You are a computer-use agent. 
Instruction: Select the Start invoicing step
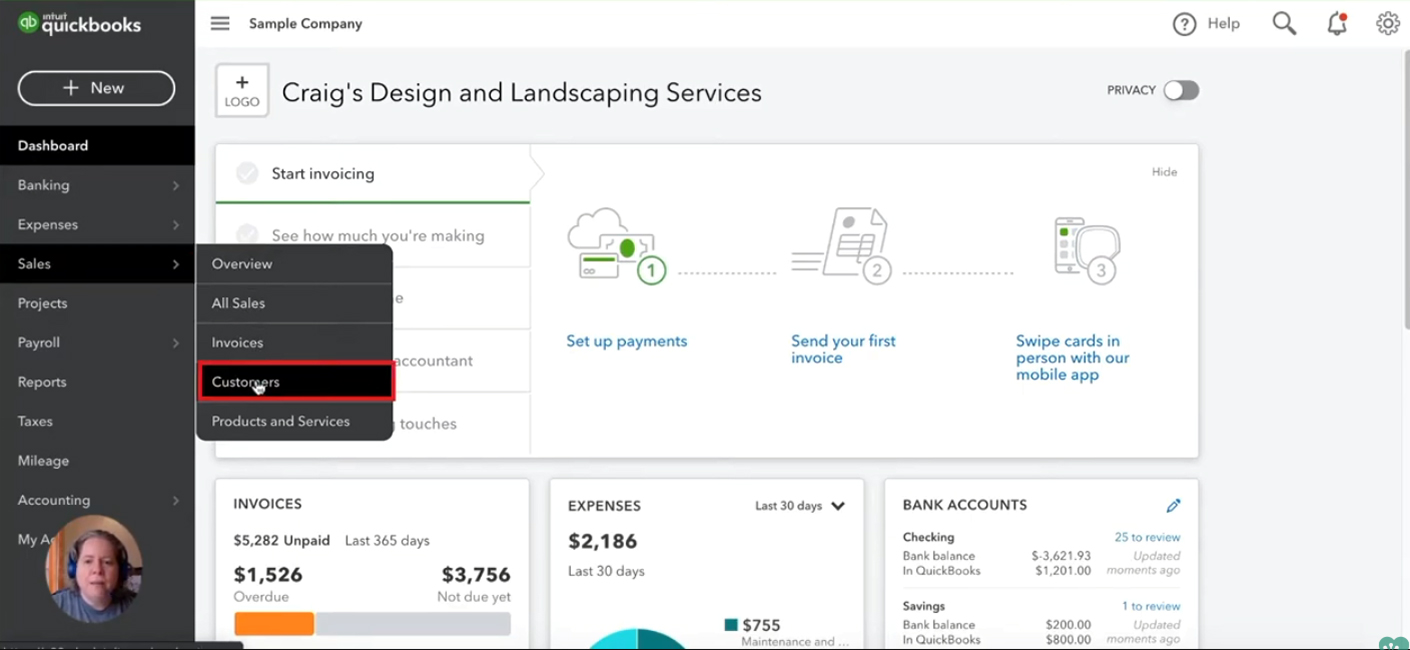point(372,173)
